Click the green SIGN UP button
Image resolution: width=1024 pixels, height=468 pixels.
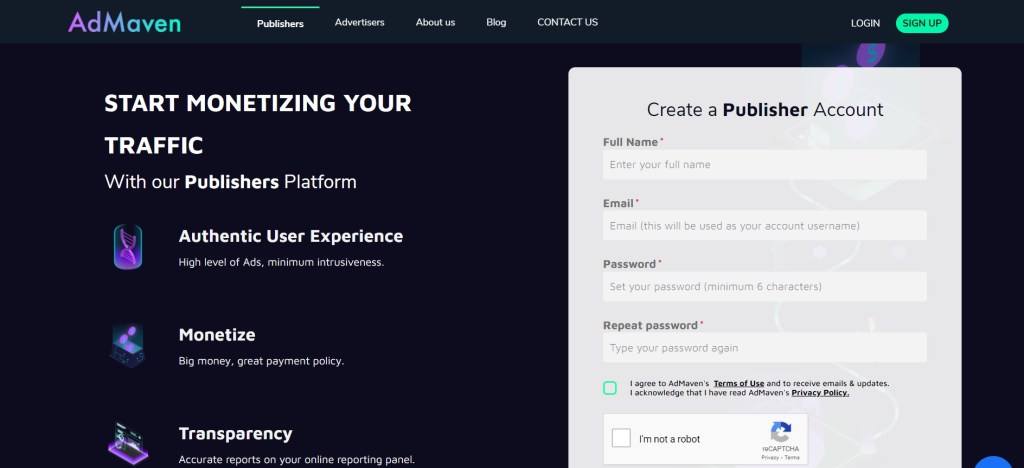coord(922,23)
